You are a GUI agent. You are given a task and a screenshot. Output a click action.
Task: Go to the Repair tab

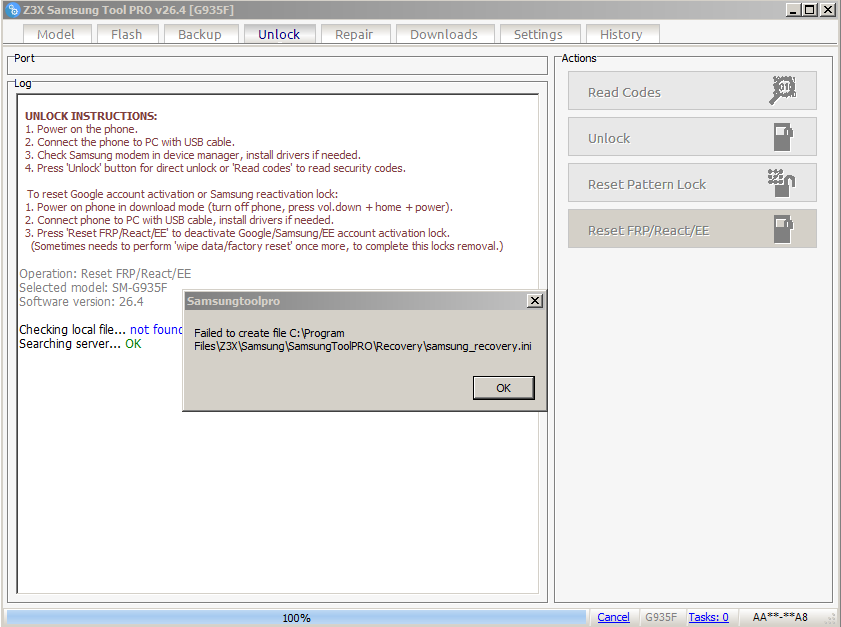tap(354, 34)
